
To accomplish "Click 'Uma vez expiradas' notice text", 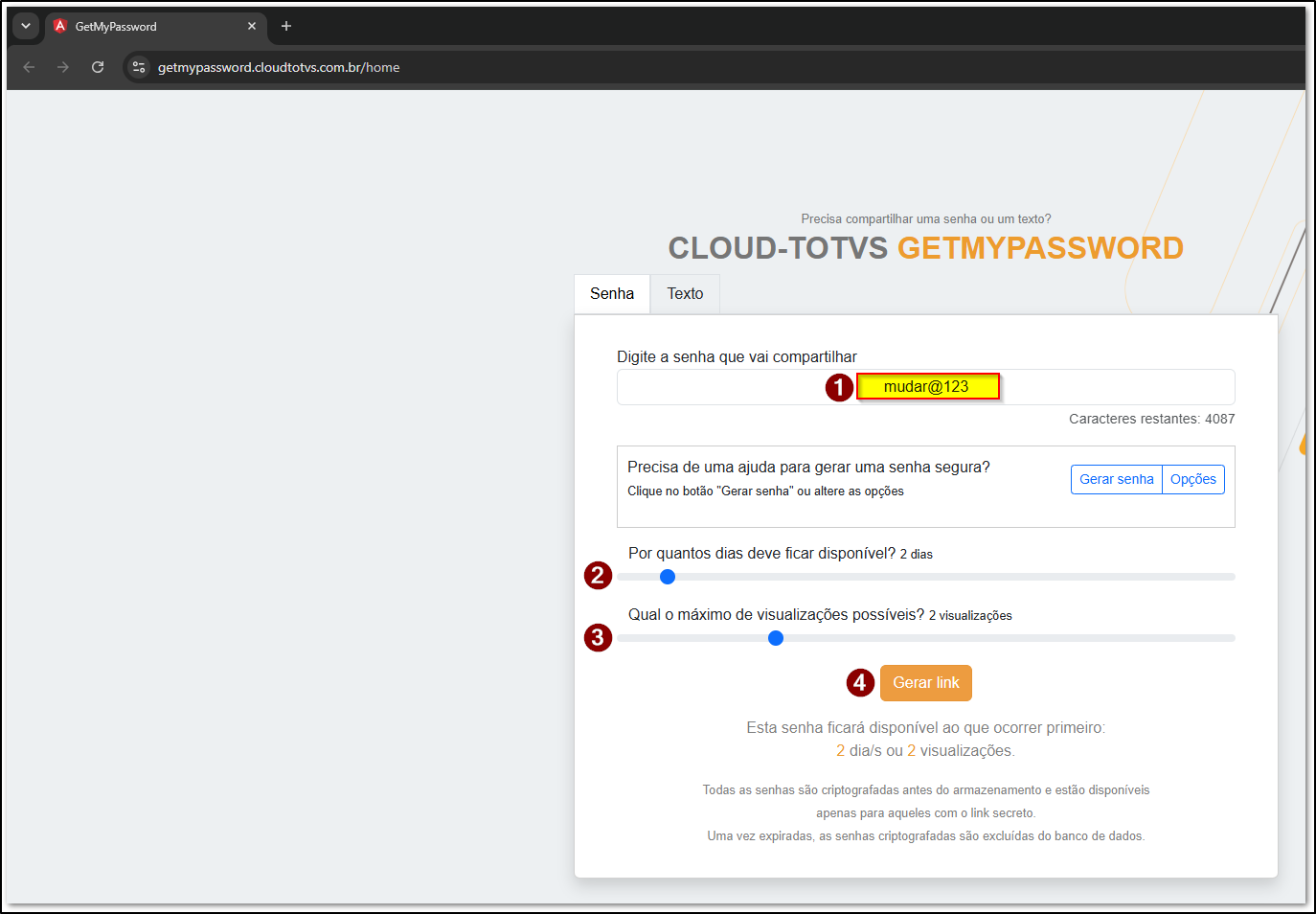I will pyautogui.click(x=926, y=836).
